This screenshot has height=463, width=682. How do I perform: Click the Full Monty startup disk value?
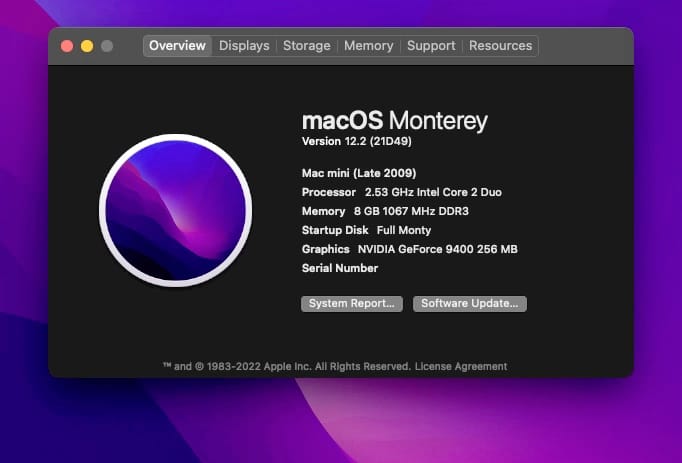click(x=404, y=230)
